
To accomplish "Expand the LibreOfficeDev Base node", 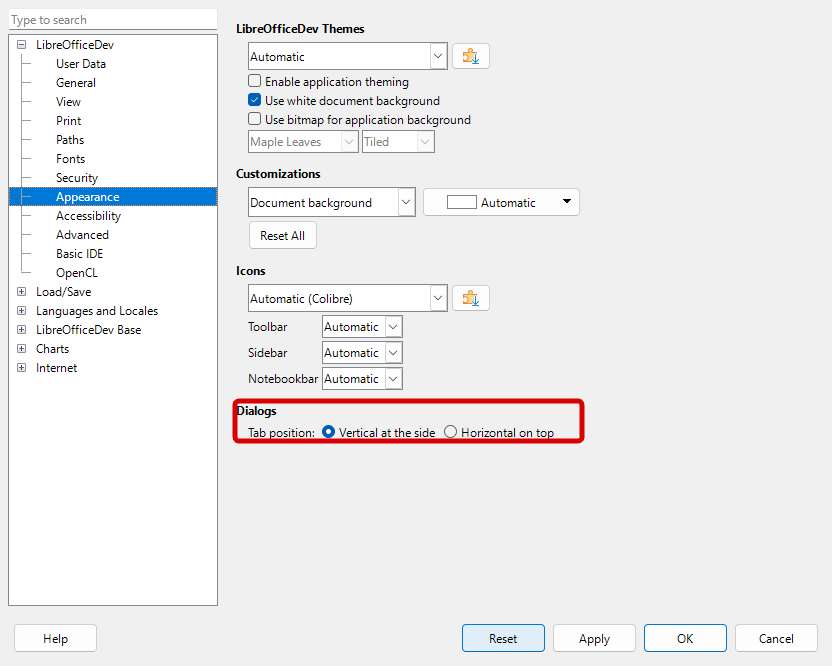I will pos(22,330).
